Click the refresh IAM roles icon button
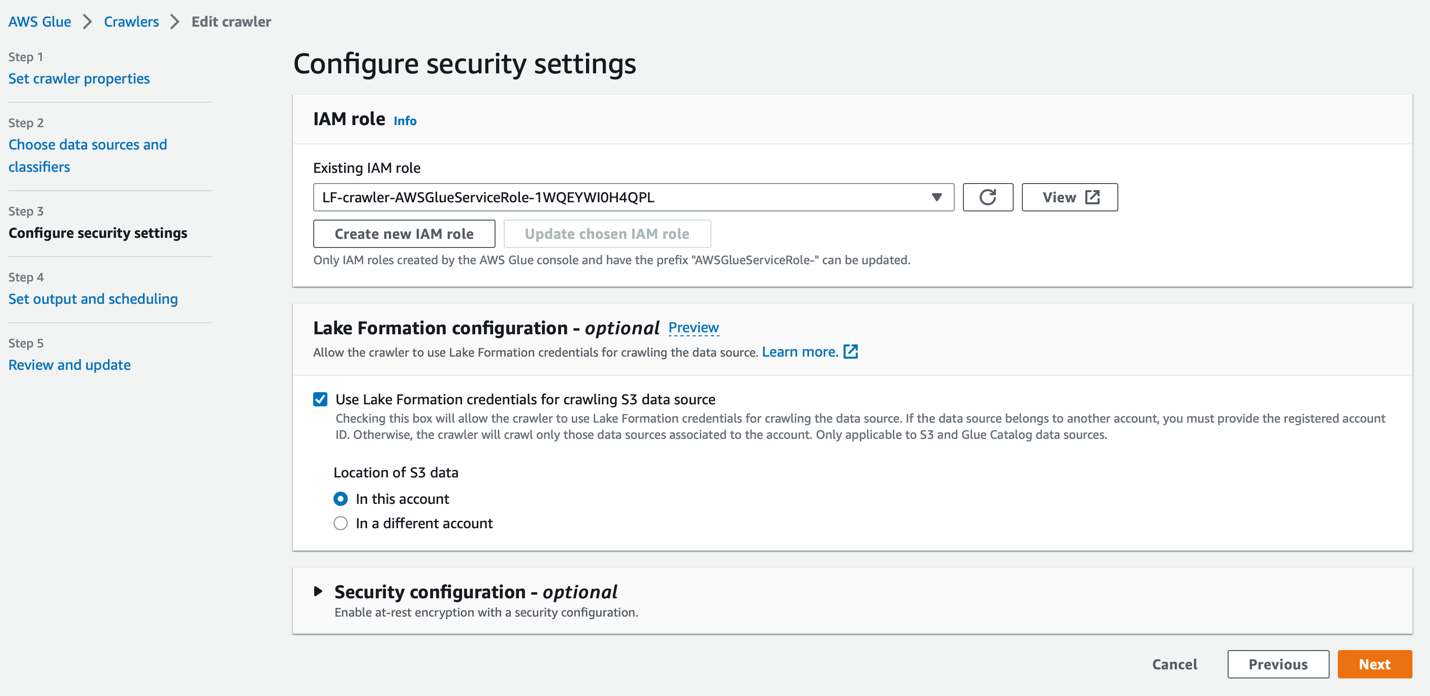This screenshot has width=1430, height=696. [x=988, y=197]
